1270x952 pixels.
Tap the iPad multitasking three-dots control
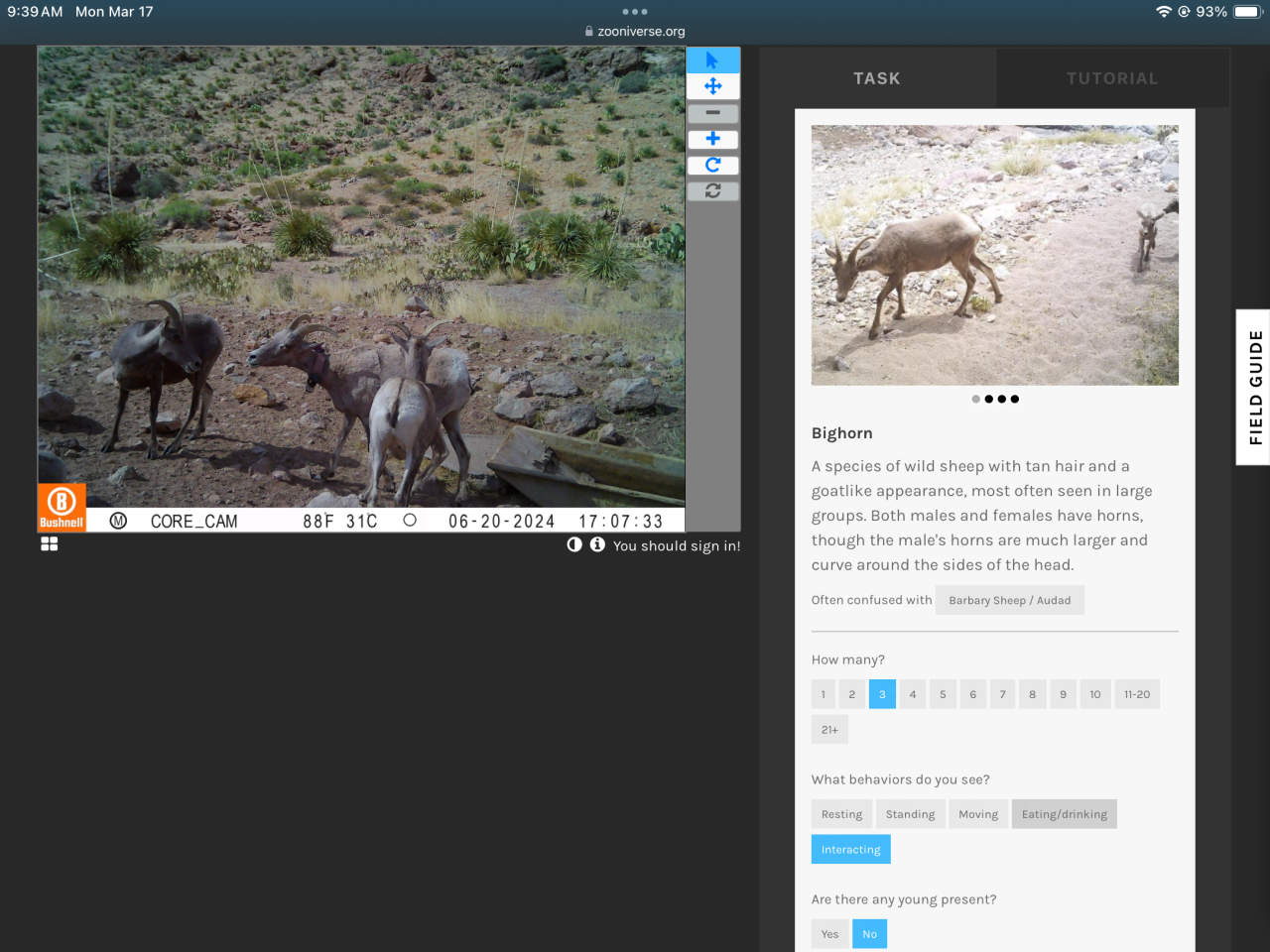(x=635, y=12)
